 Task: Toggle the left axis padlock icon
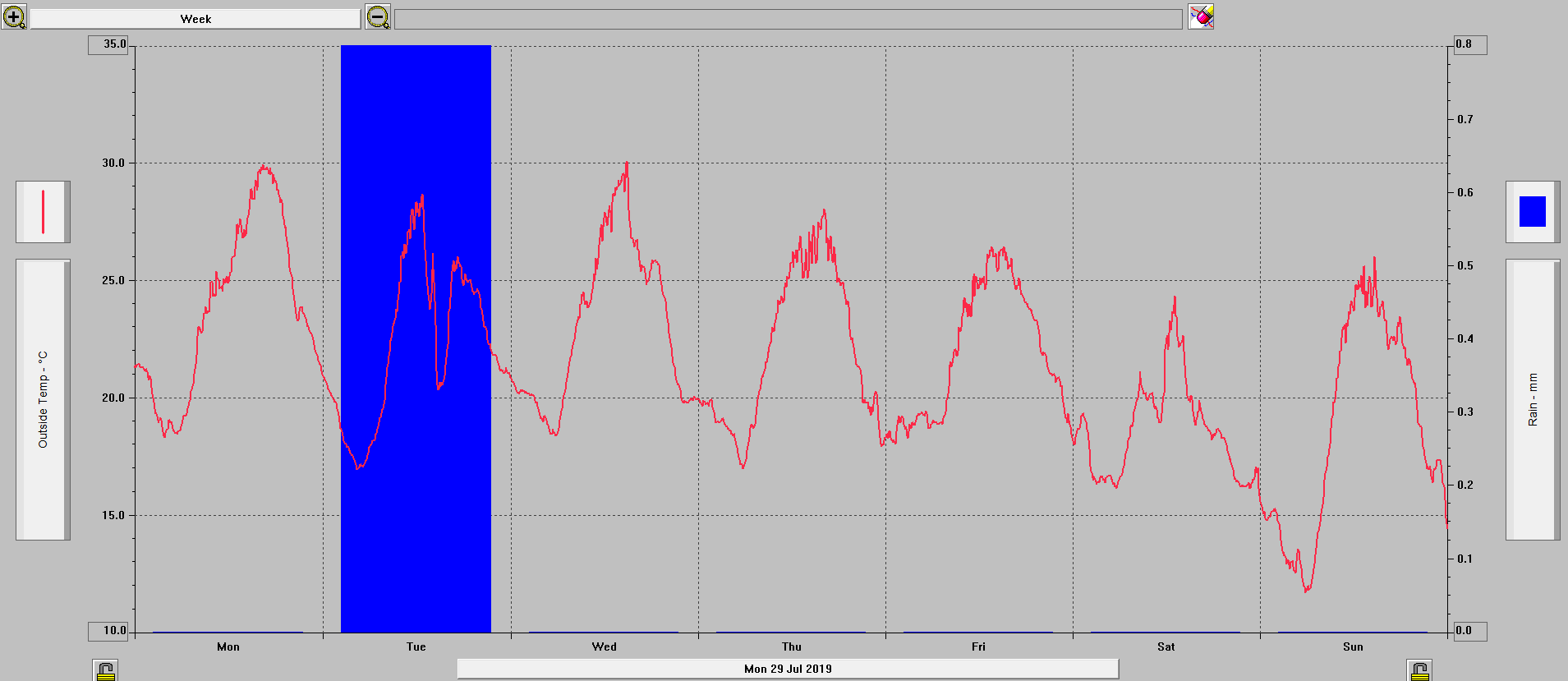(105, 670)
